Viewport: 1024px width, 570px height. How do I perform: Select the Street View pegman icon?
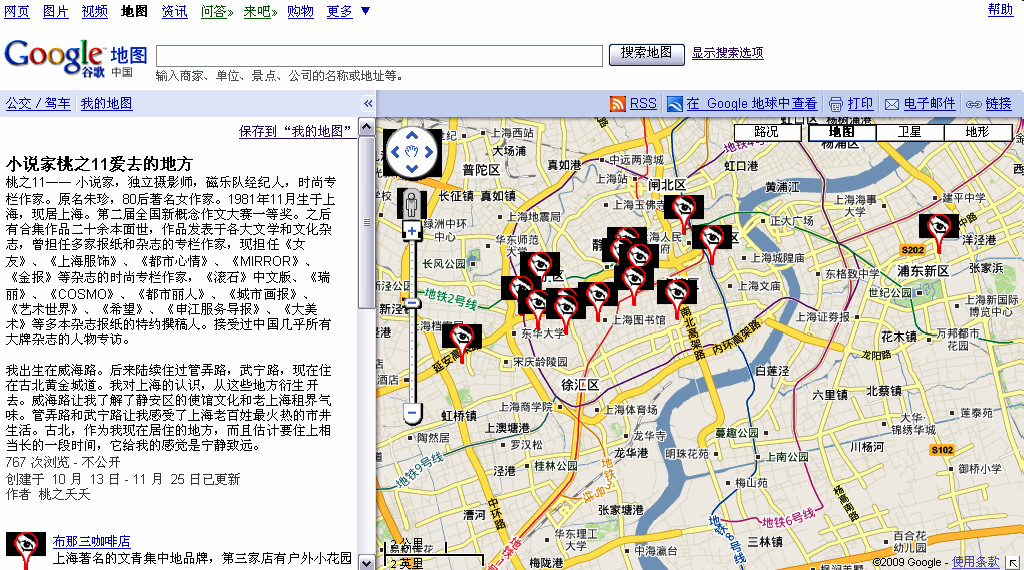pyautogui.click(x=411, y=204)
